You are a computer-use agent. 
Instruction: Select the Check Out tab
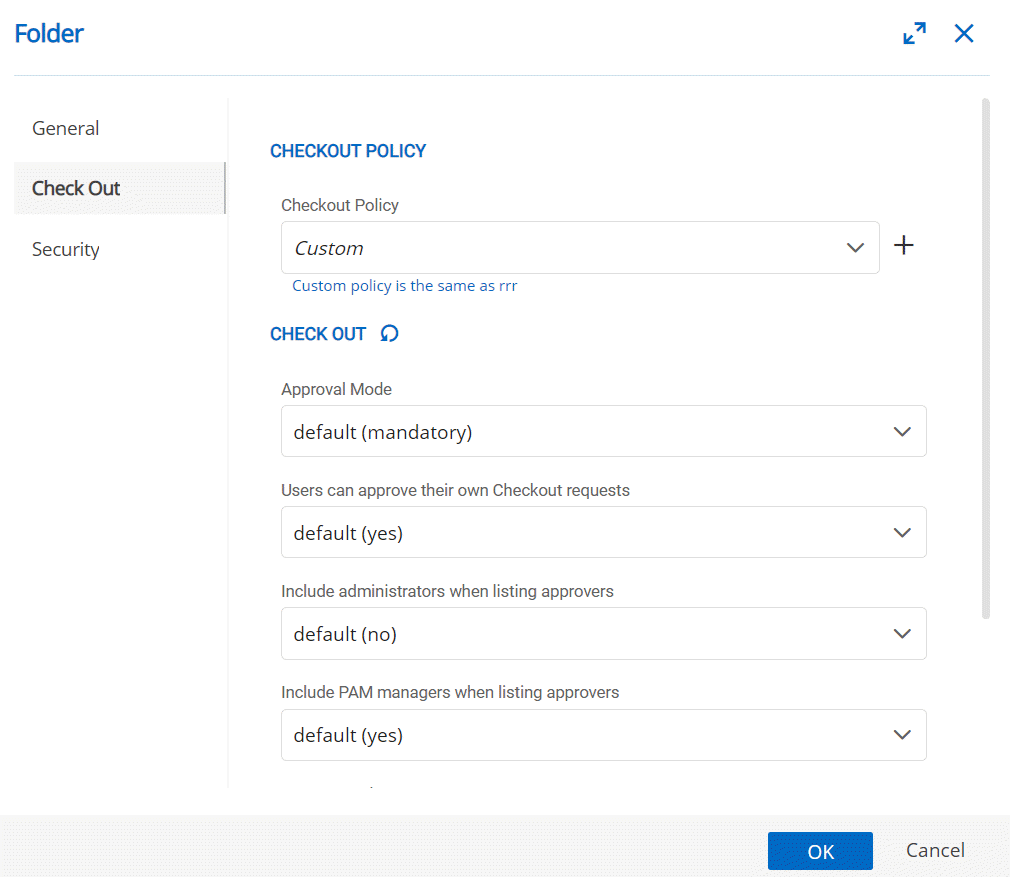(x=76, y=188)
